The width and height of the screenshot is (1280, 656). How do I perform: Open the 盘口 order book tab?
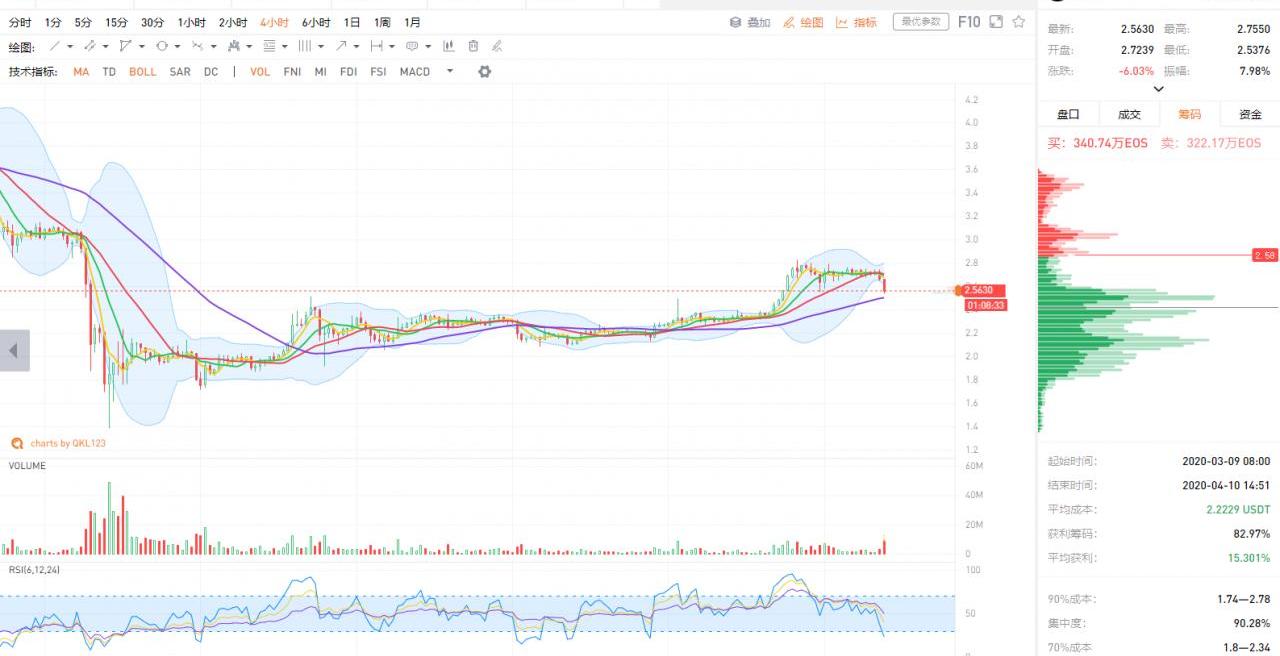pos(1068,114)
